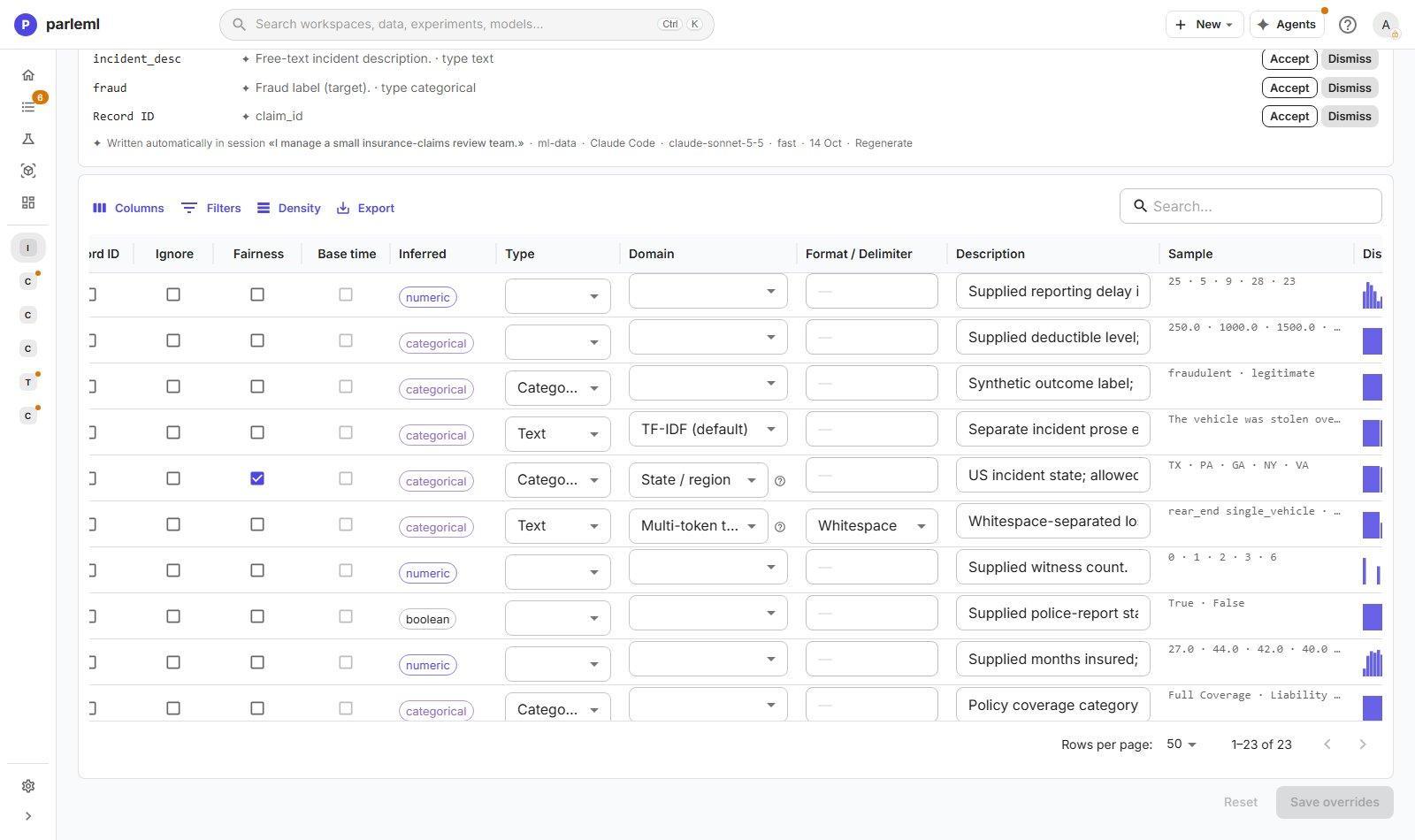Open Domain dropdown showing TF-IDF (default)
This screenshot has width=1415, height=840.
708,429
